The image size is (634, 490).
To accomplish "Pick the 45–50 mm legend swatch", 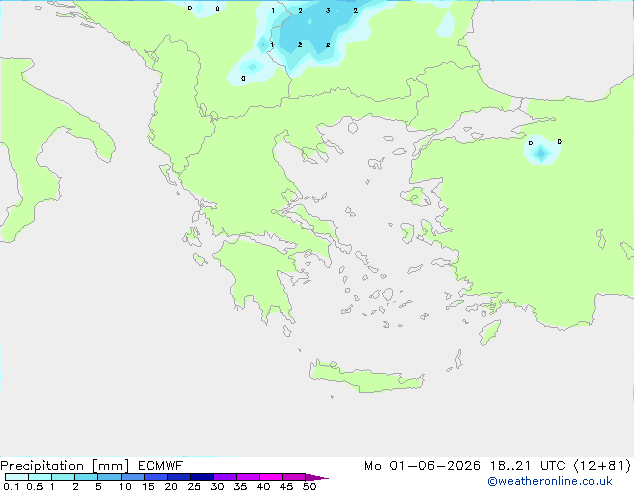I will pos(294,477).
